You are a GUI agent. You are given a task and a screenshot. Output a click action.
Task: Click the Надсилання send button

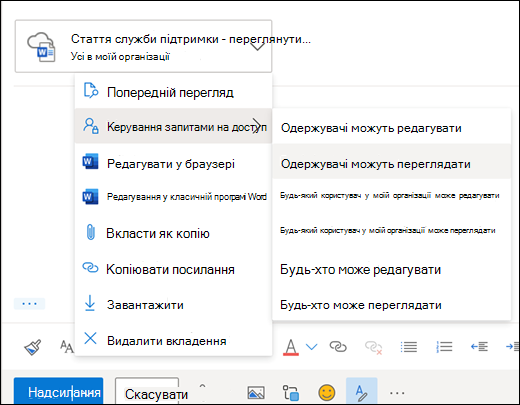(x=59, y=392)
